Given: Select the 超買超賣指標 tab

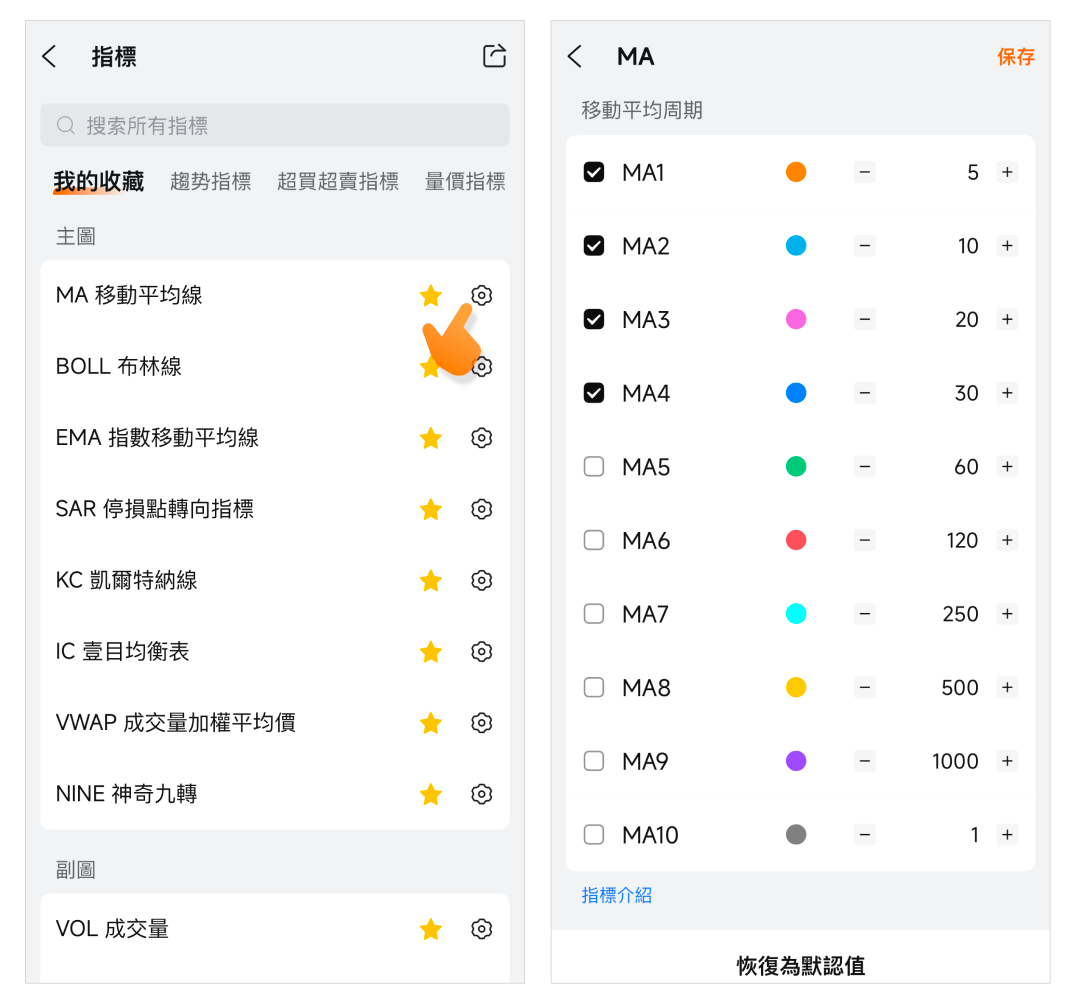Looking at the screenshot, I should (338, 181).
